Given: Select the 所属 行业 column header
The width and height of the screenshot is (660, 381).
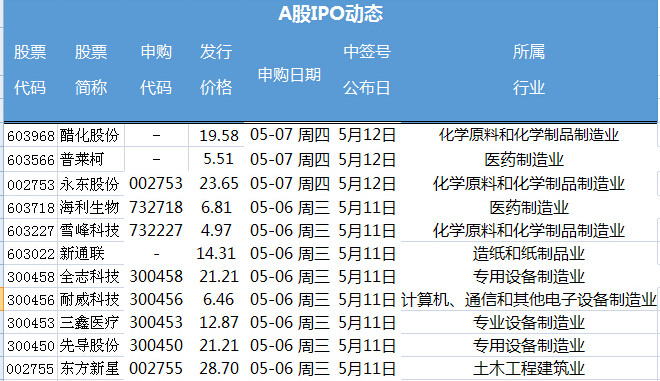Looking at the screenshot, I should [529, 70].
